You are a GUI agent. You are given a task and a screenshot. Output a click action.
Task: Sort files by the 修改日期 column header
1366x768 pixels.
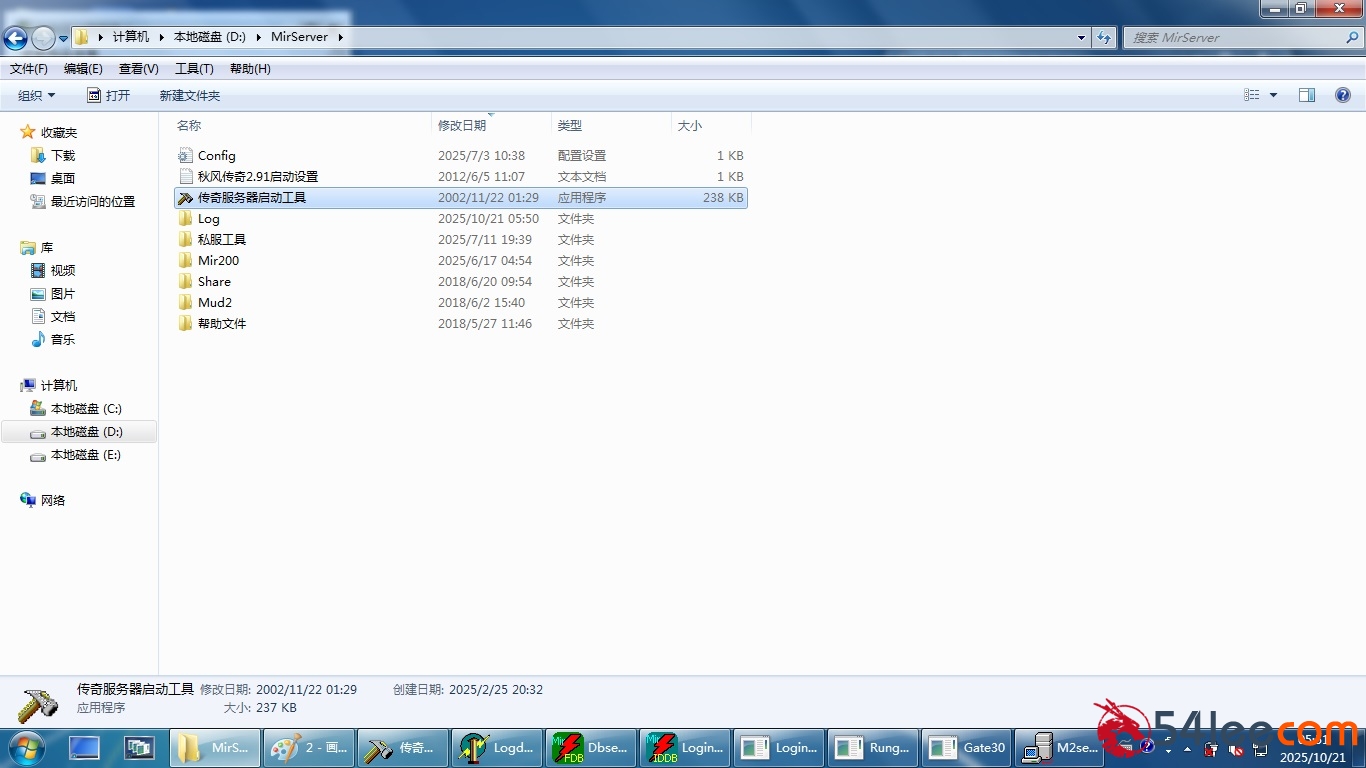coord(462,126)
